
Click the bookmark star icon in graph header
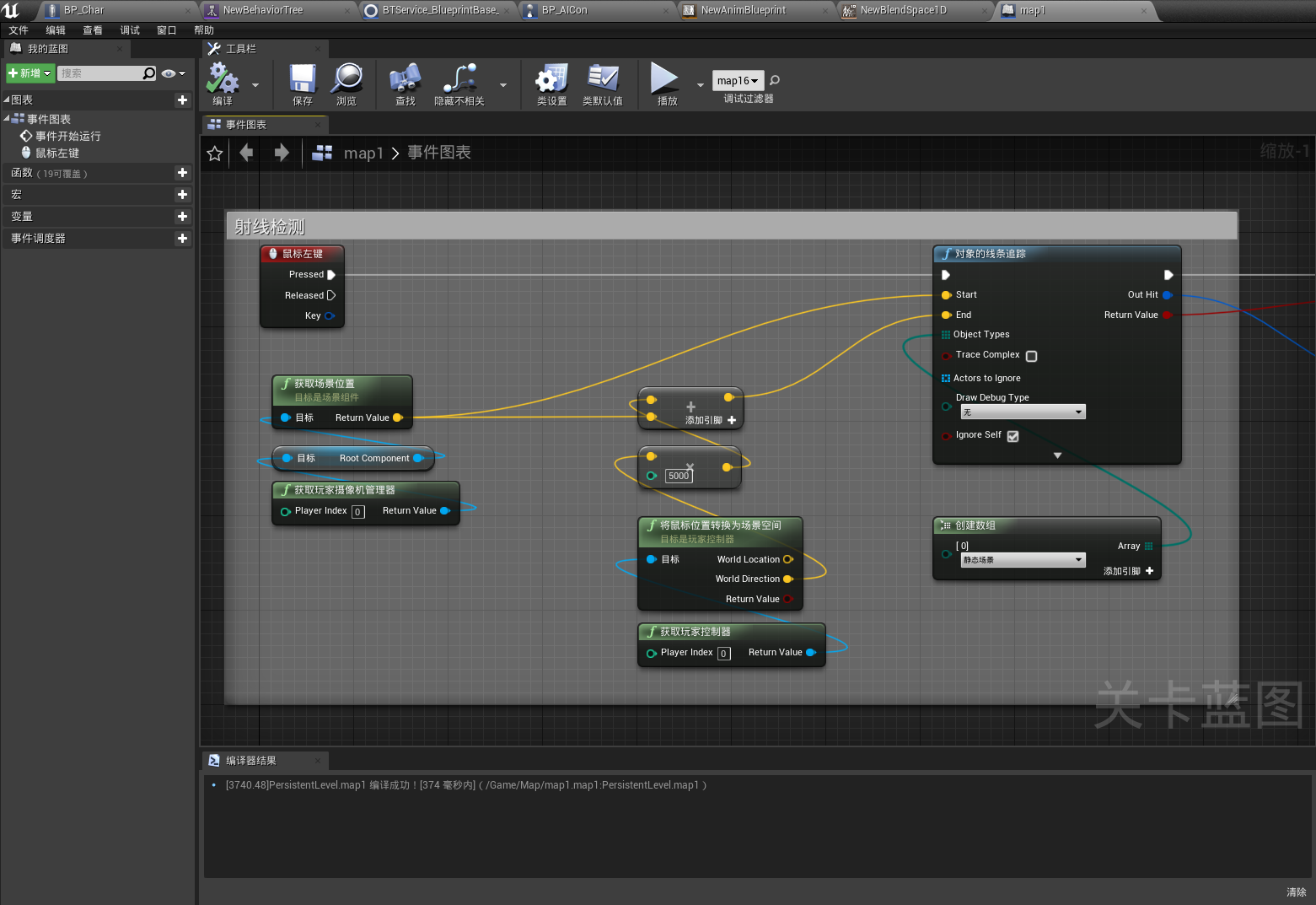coord(215,154)
